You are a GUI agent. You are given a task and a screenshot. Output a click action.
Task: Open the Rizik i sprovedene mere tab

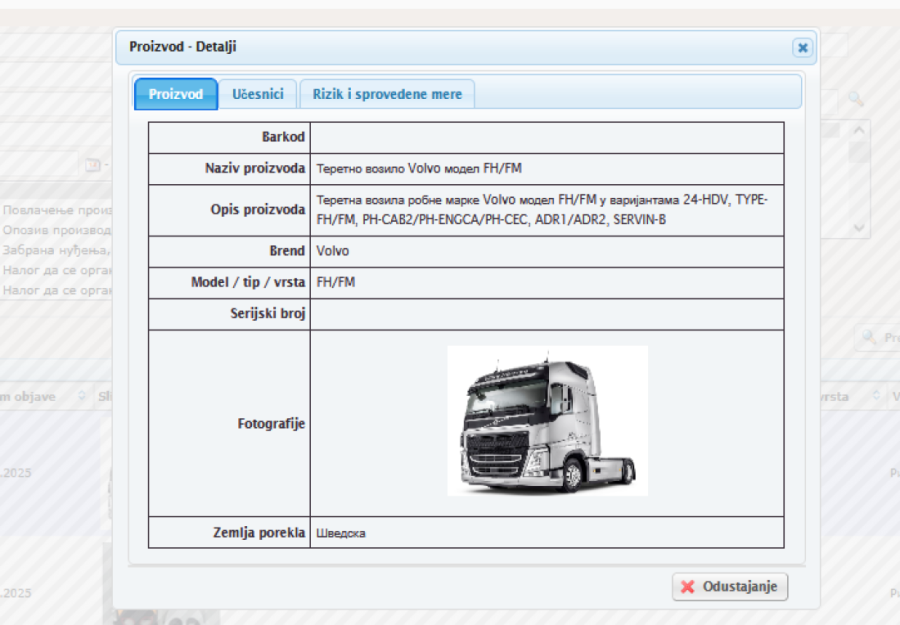point(387,94)
